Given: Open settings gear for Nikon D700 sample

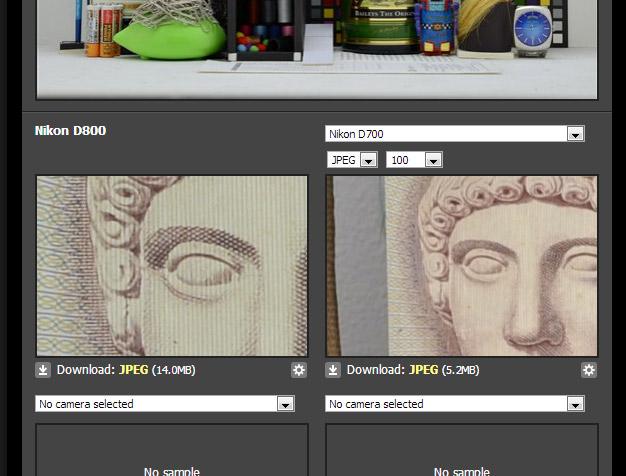Looking at the screenshot, I should click(x=589, y=370).
